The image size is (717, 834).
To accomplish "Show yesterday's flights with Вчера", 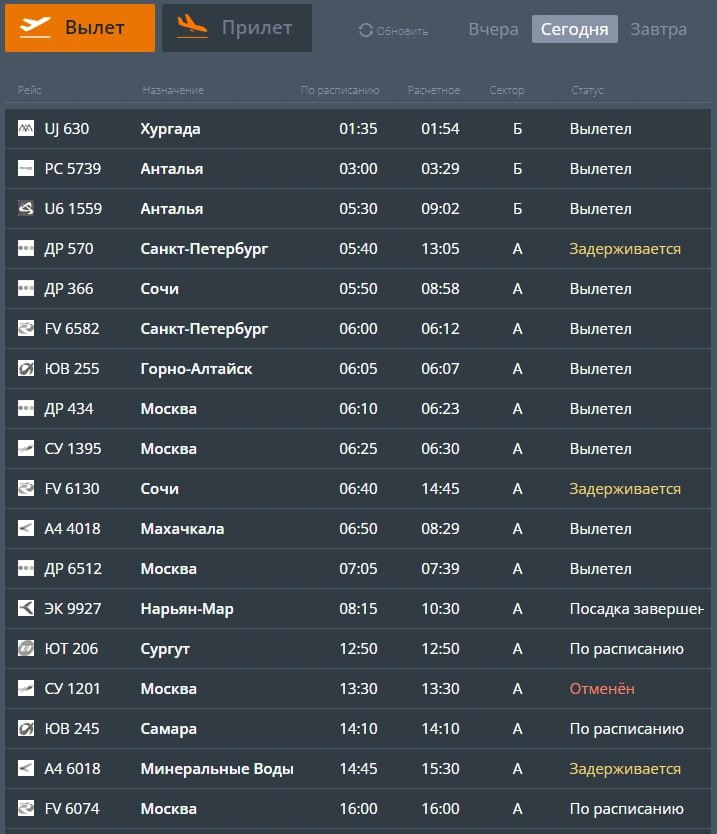I will (x=493, y=29).
